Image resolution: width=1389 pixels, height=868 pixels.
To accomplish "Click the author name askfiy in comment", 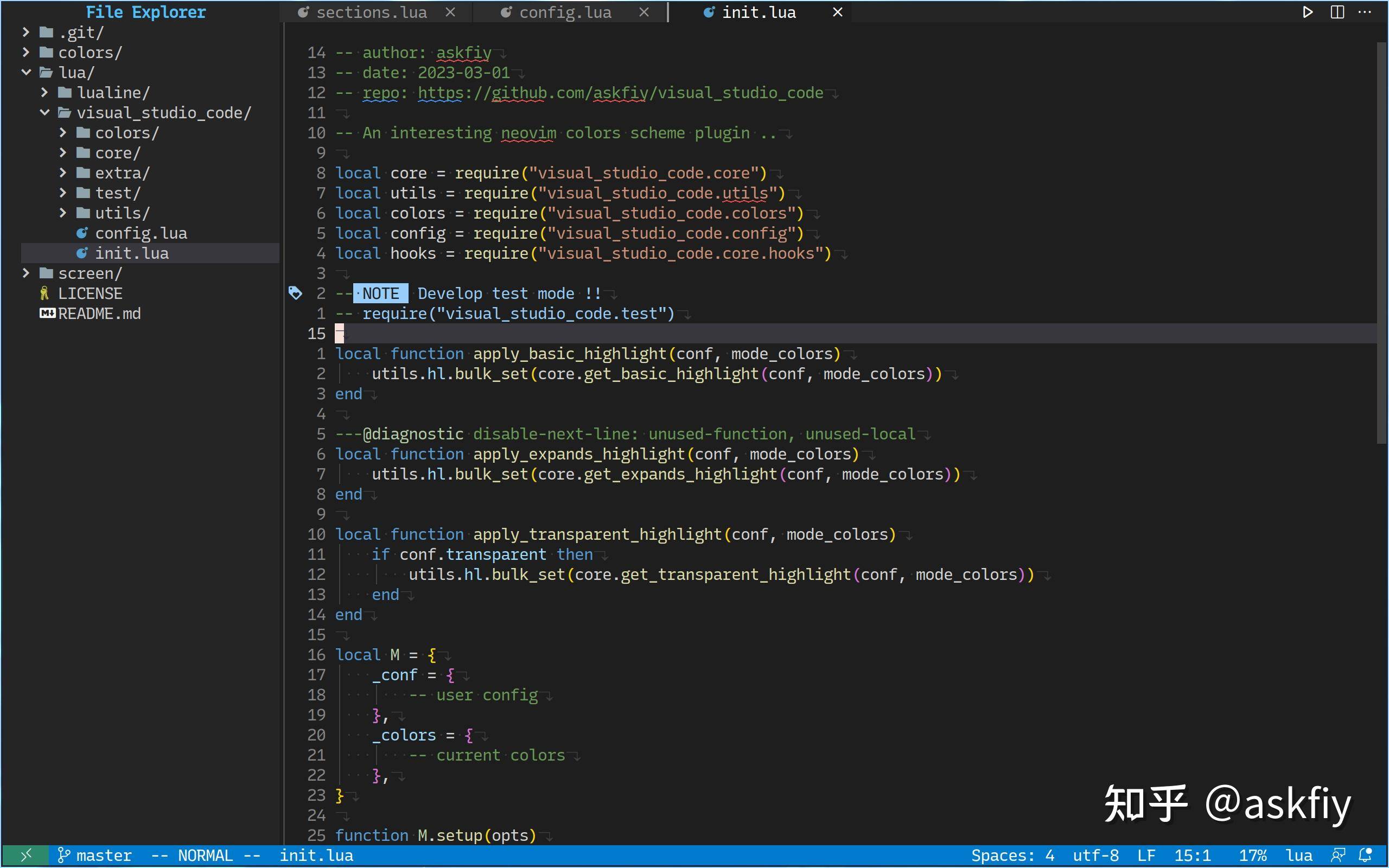I will pos(464,52).
